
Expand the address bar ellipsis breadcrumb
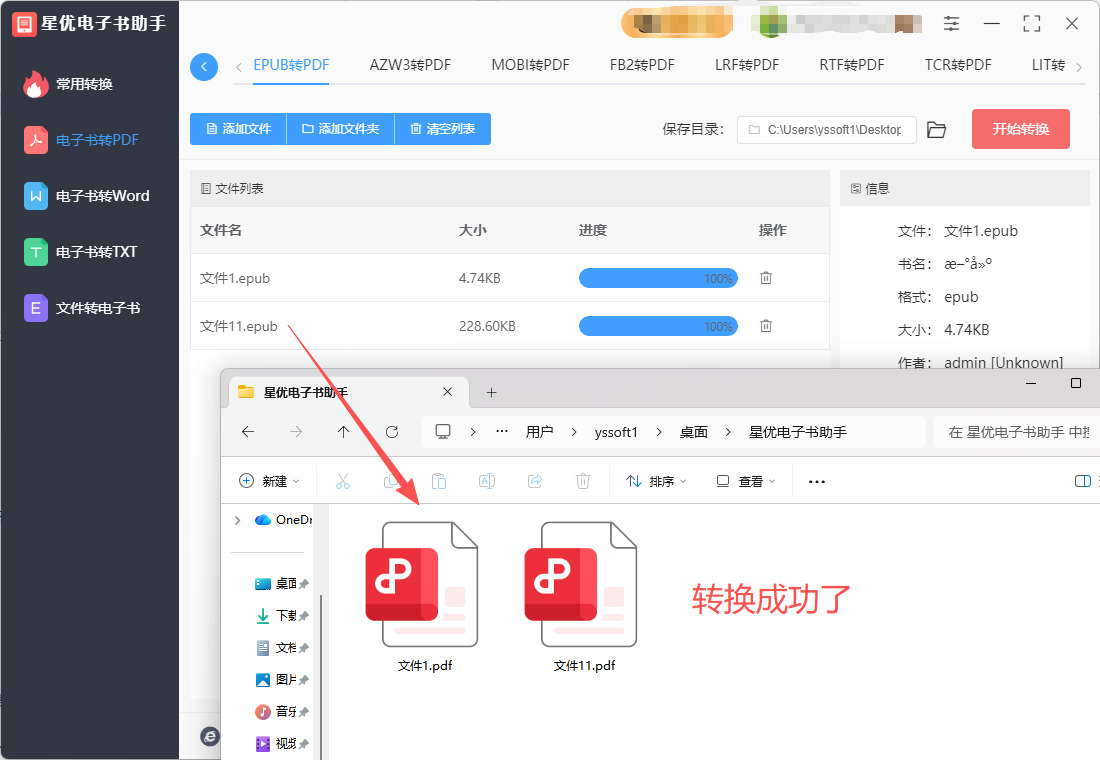tap(502, 432)
